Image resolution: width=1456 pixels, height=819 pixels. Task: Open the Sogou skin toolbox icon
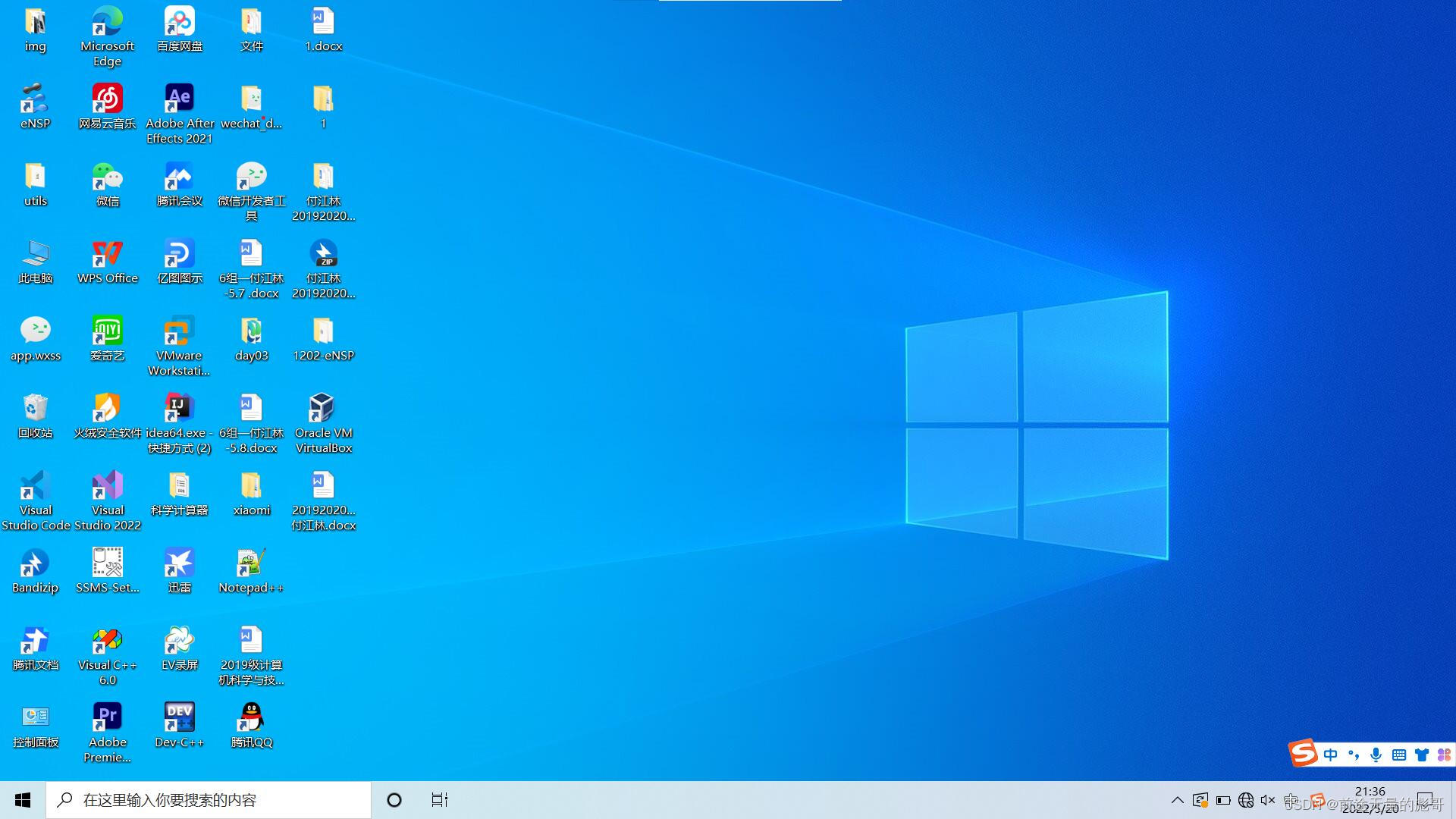pos(1421,755)
